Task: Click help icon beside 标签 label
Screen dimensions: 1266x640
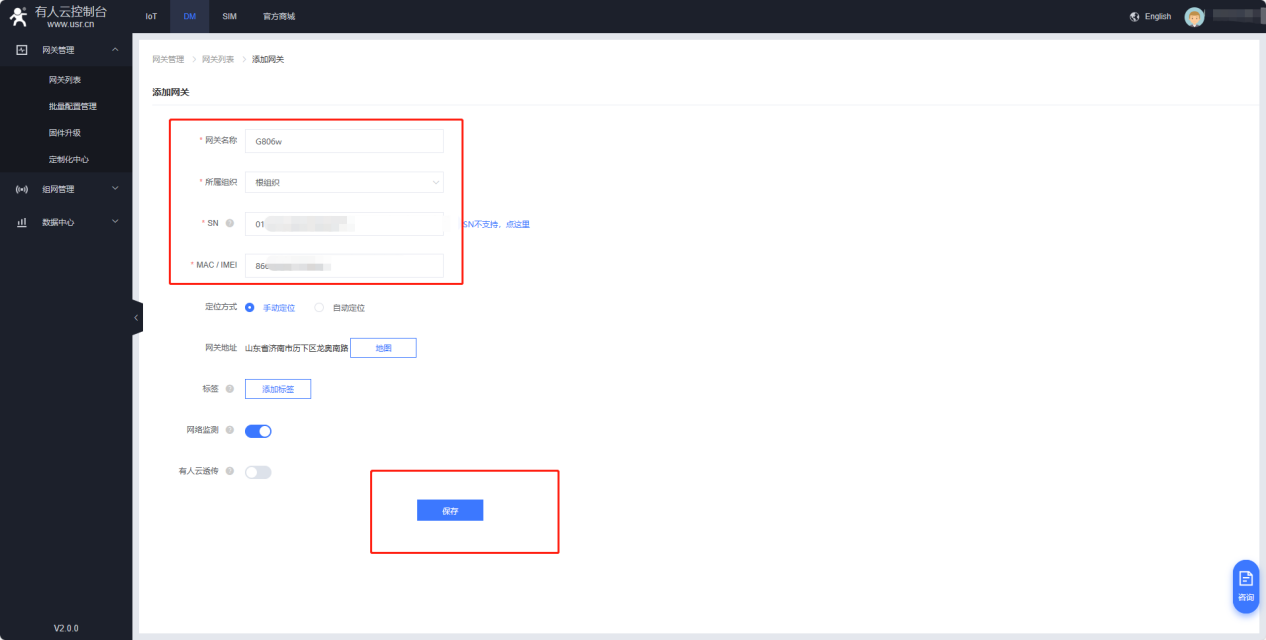Action: pyautogui.click(x=230, y=389)
